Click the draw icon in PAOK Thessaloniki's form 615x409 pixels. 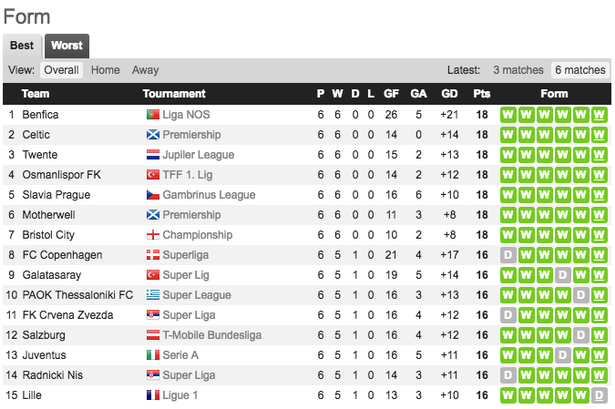pyautogui.click(x=580, y=295)
